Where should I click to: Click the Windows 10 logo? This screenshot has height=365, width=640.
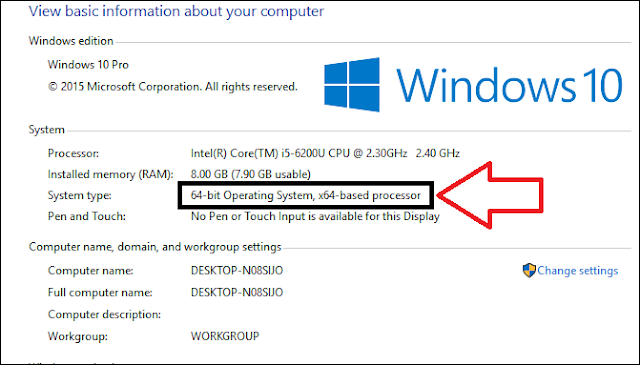(473, 85)
